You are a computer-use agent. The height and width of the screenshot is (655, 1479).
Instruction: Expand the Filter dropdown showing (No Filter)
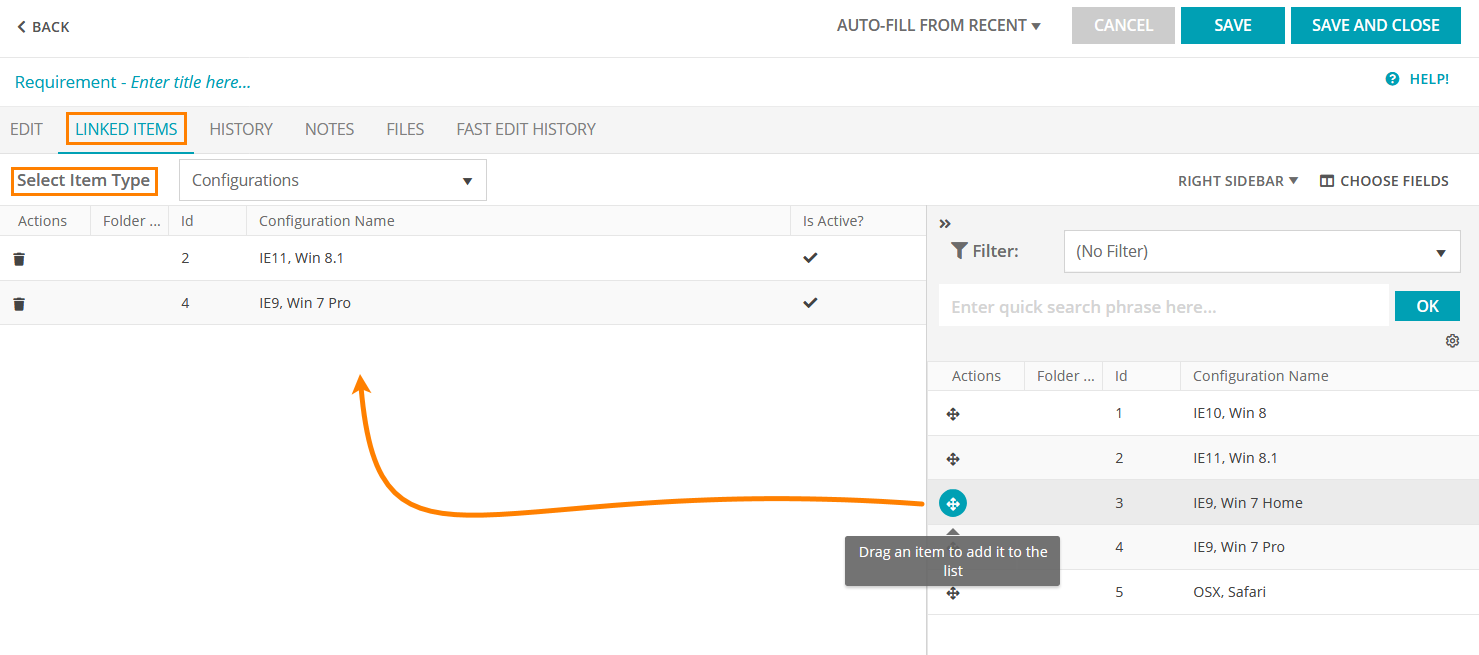(x=1261, y=252)
